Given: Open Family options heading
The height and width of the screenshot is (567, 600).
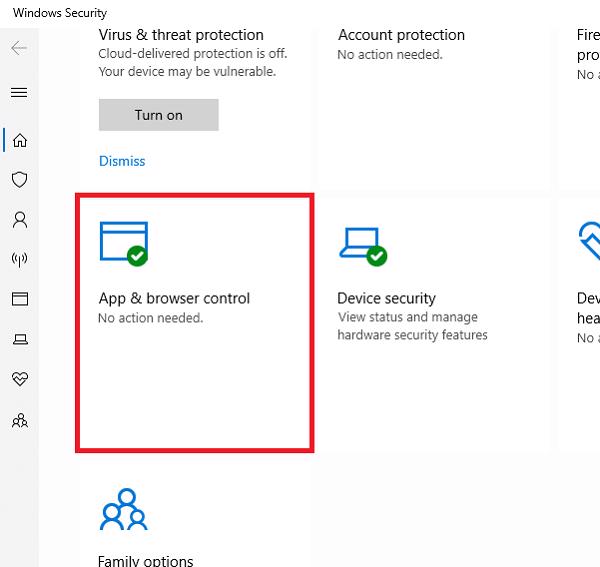Looking at the screenshot, I should pyautogui.click(x=145, y=561).
